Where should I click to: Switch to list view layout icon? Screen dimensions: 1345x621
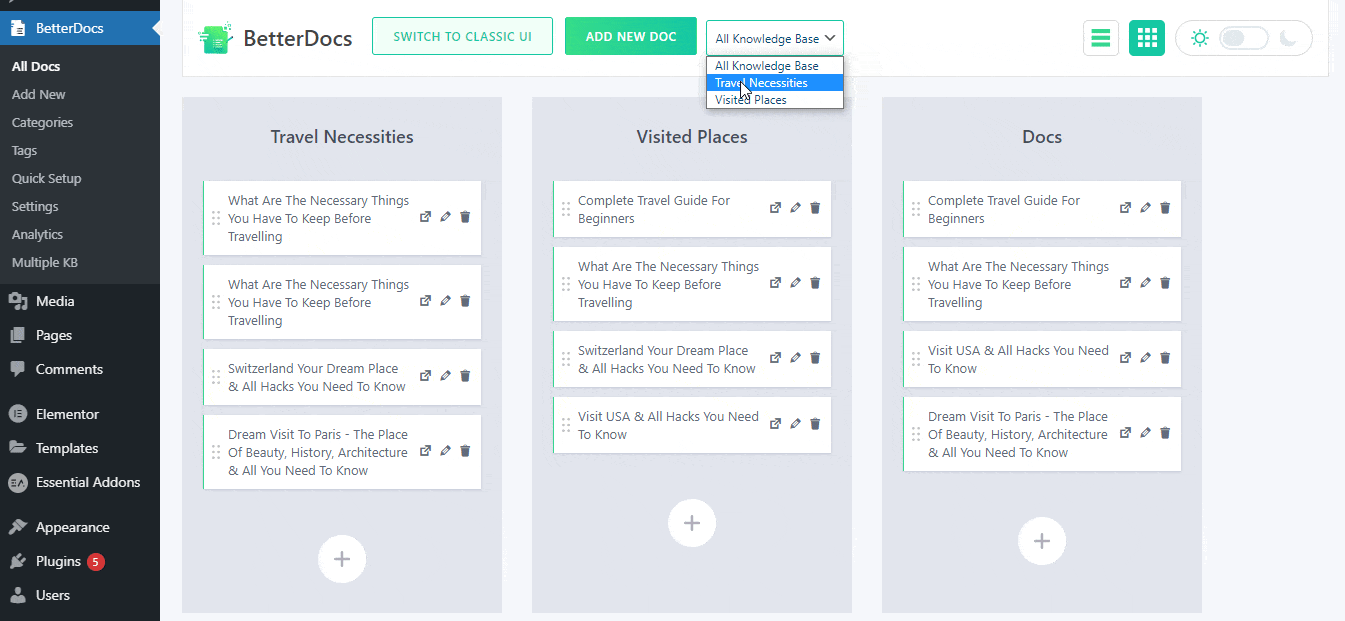(x=1101, y=38)
